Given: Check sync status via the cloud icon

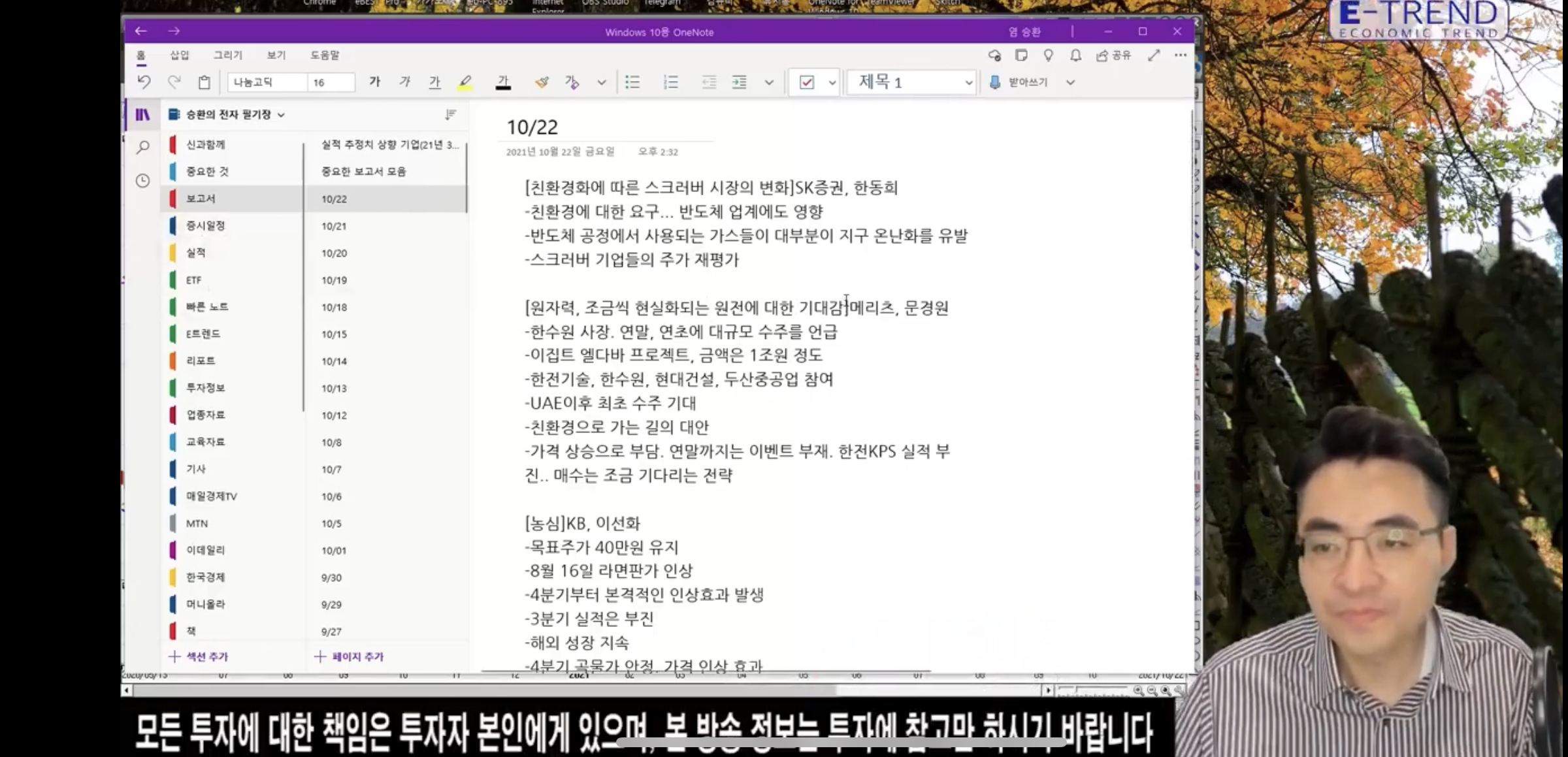Looking at the screenshot, I should coord(994,56).
